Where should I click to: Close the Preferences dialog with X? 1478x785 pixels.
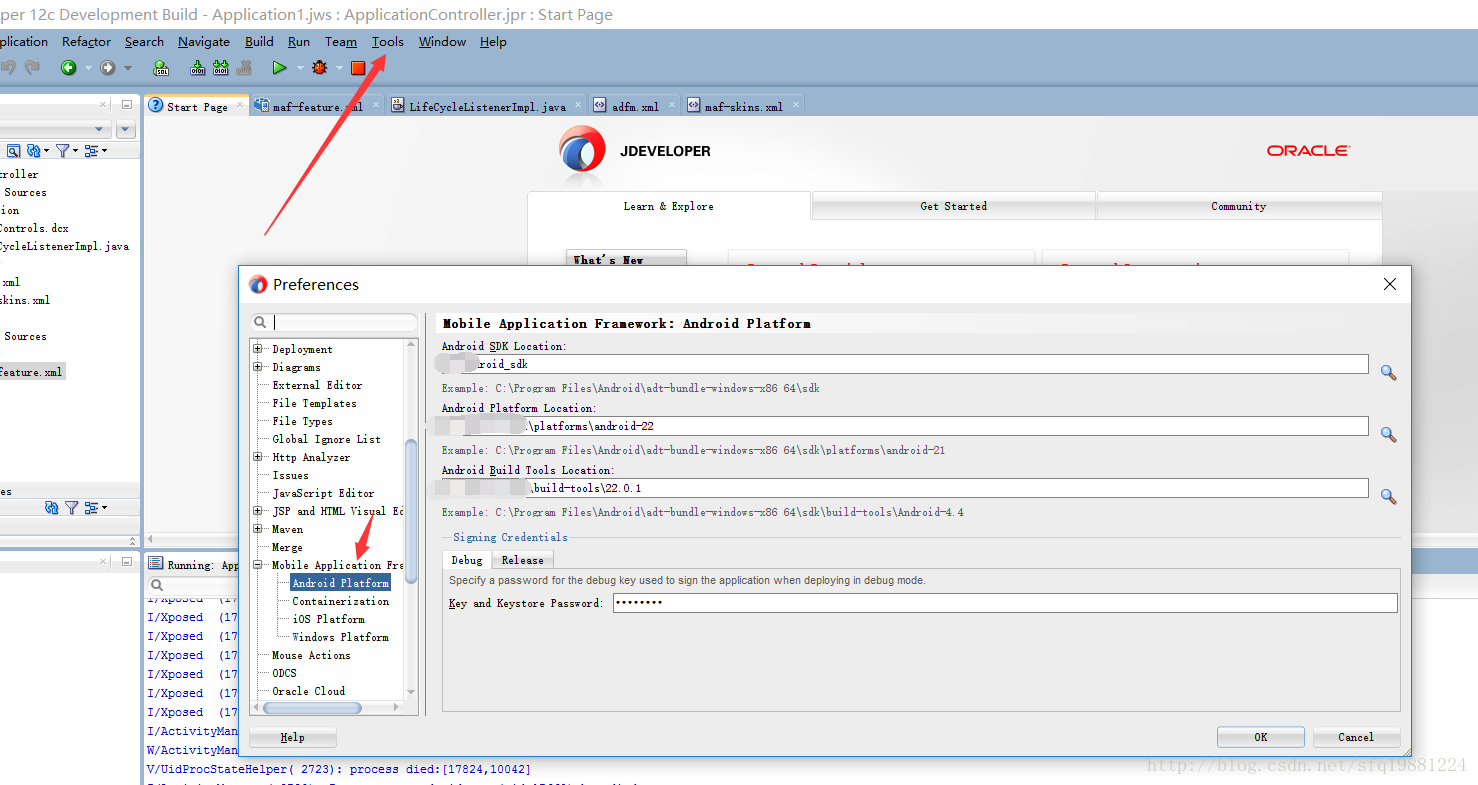click(1389, 284)
